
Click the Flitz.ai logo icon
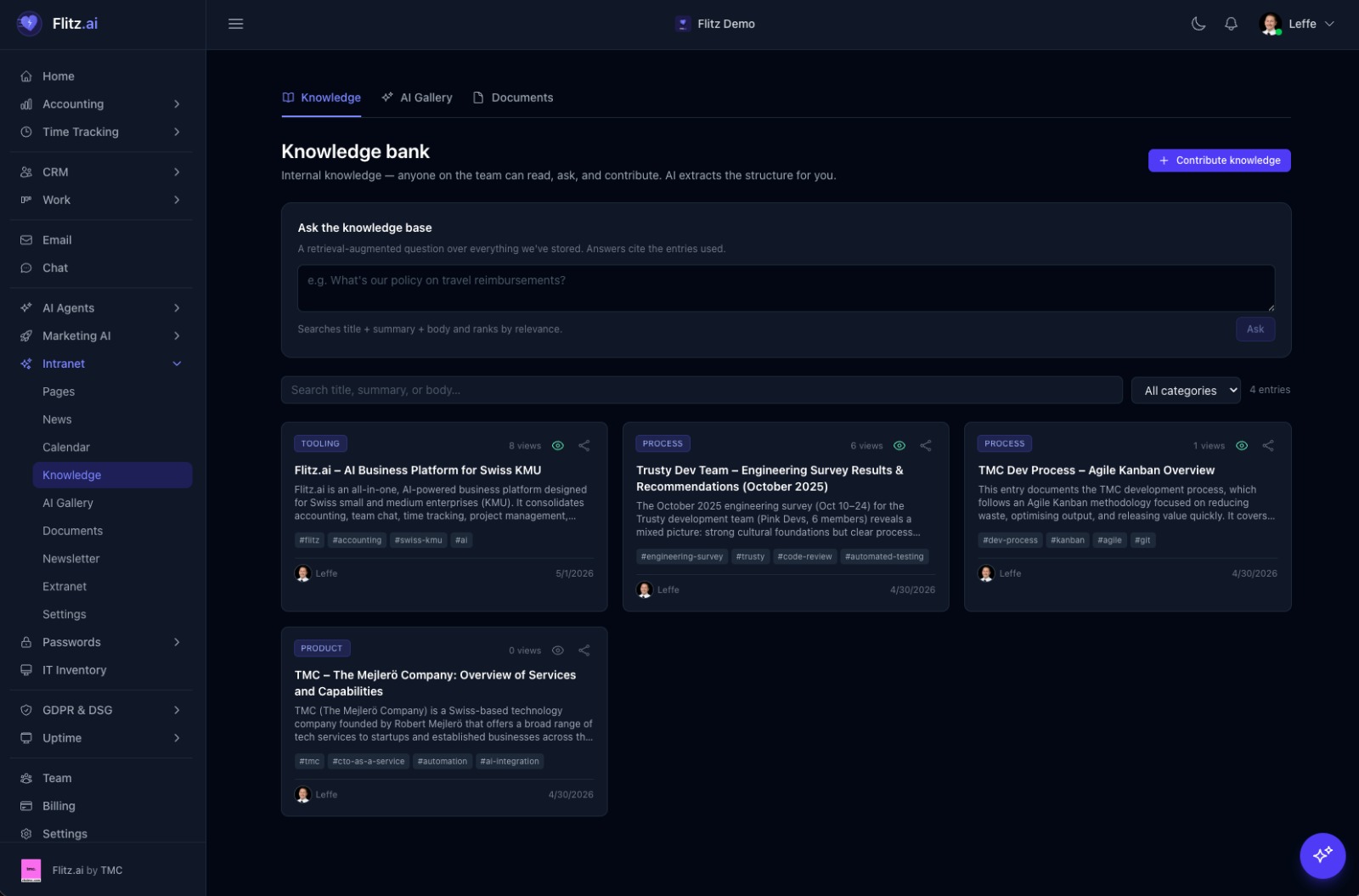click(x=29, y=24)
